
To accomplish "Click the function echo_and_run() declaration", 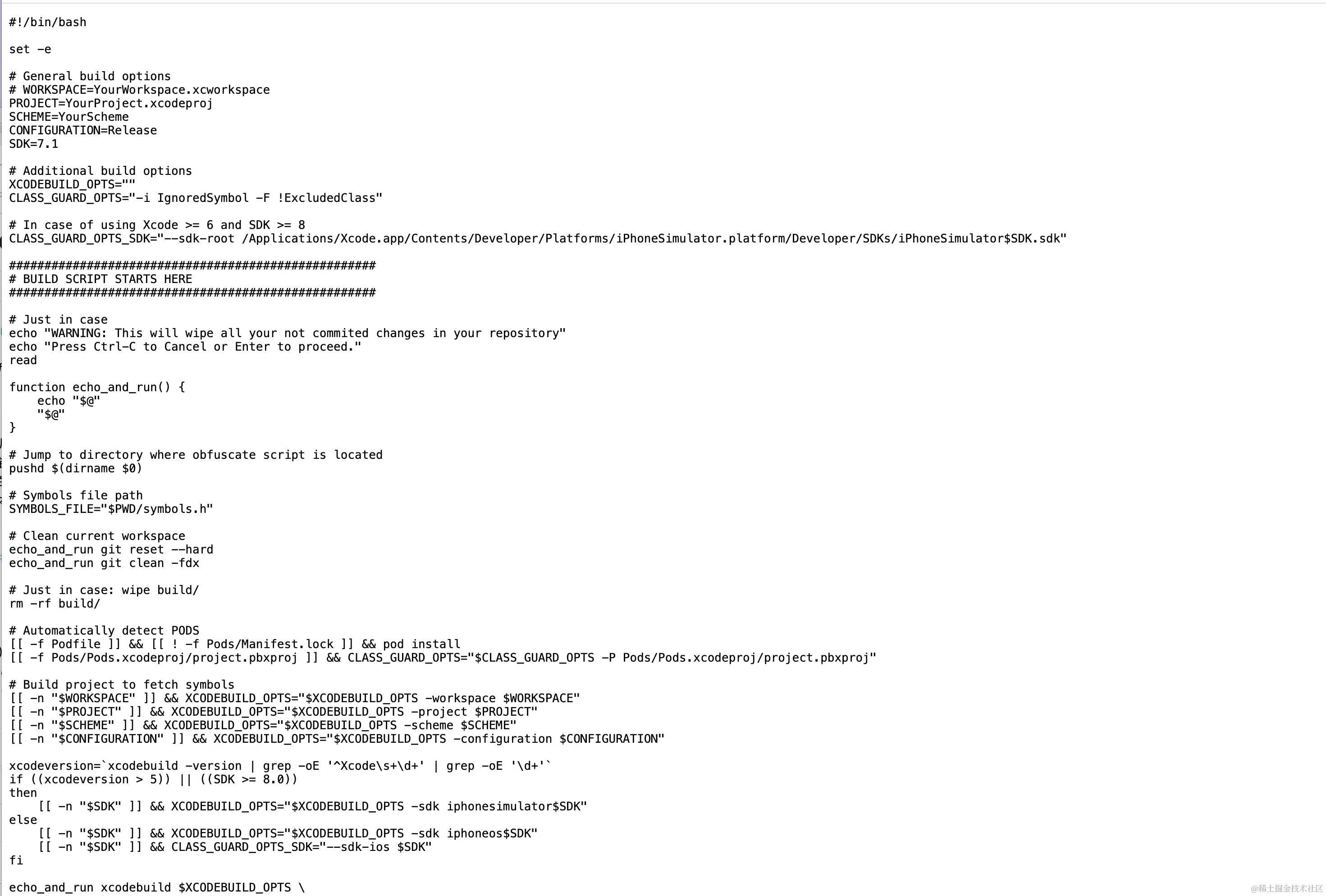I will click(97, 387).
